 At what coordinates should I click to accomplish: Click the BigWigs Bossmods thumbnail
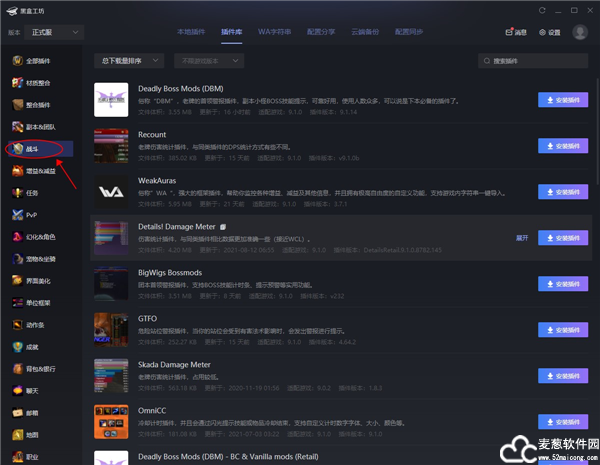(x=111, y=284)
